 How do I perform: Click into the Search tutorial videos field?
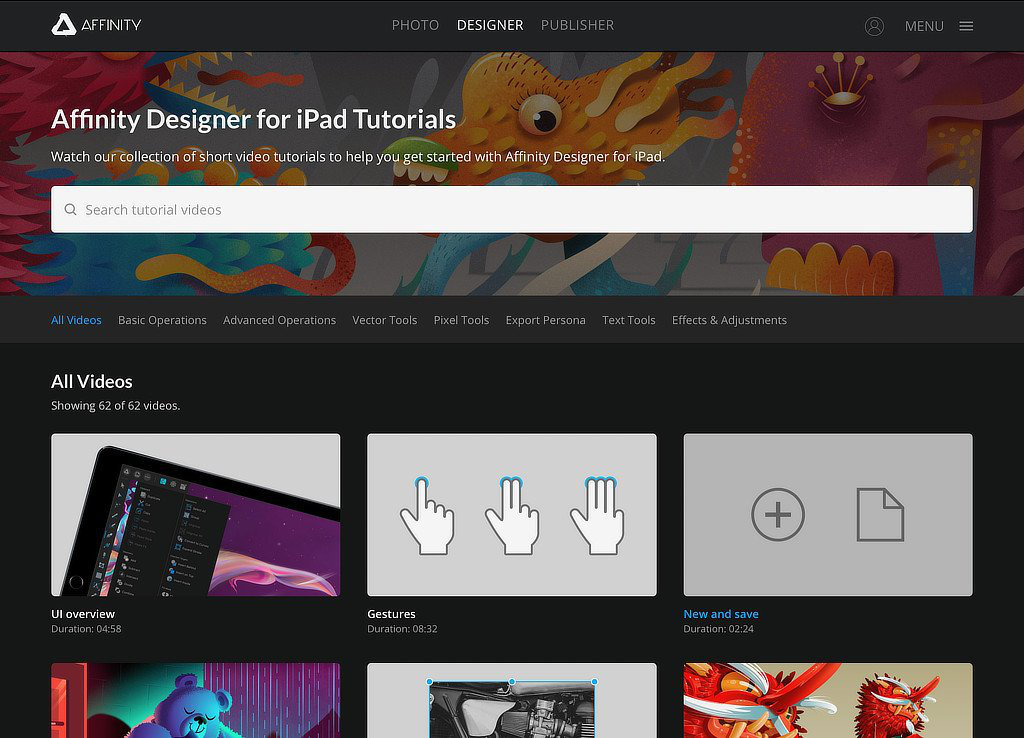(520, 210)
